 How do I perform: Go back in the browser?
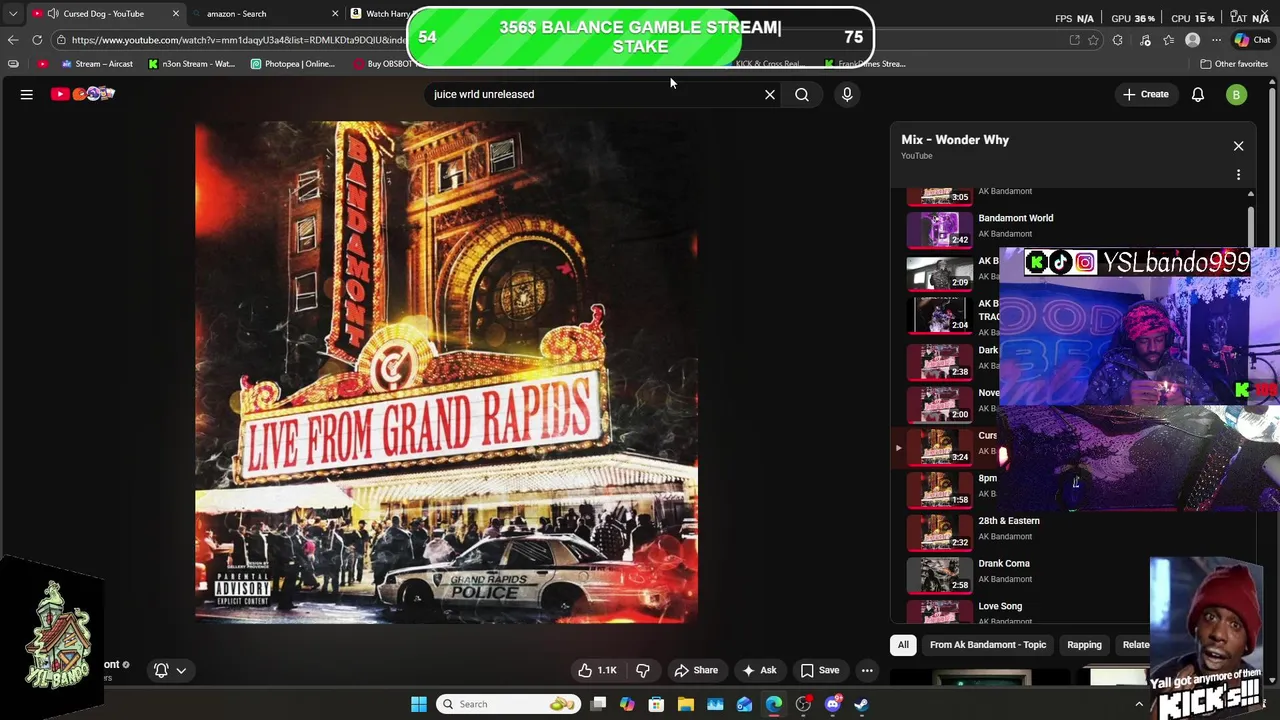(12, 40)
